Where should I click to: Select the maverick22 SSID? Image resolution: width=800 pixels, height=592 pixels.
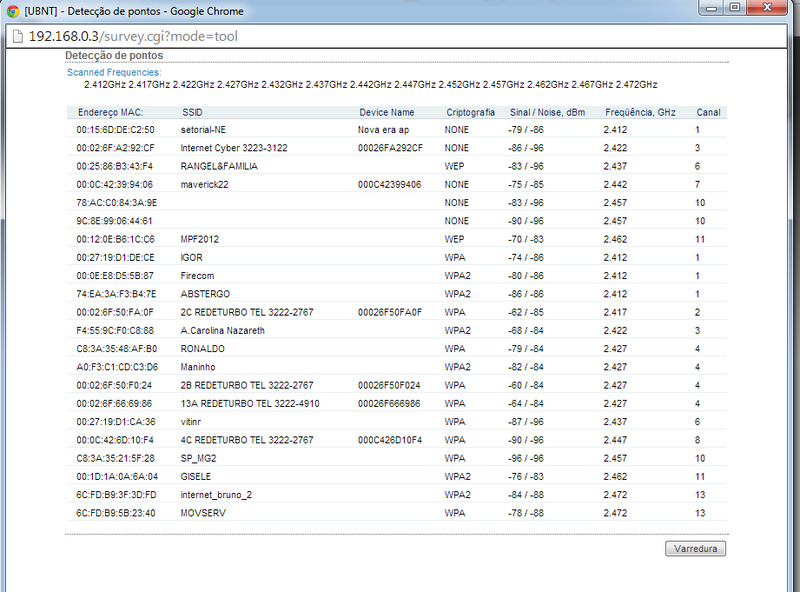tap(205, 185)
